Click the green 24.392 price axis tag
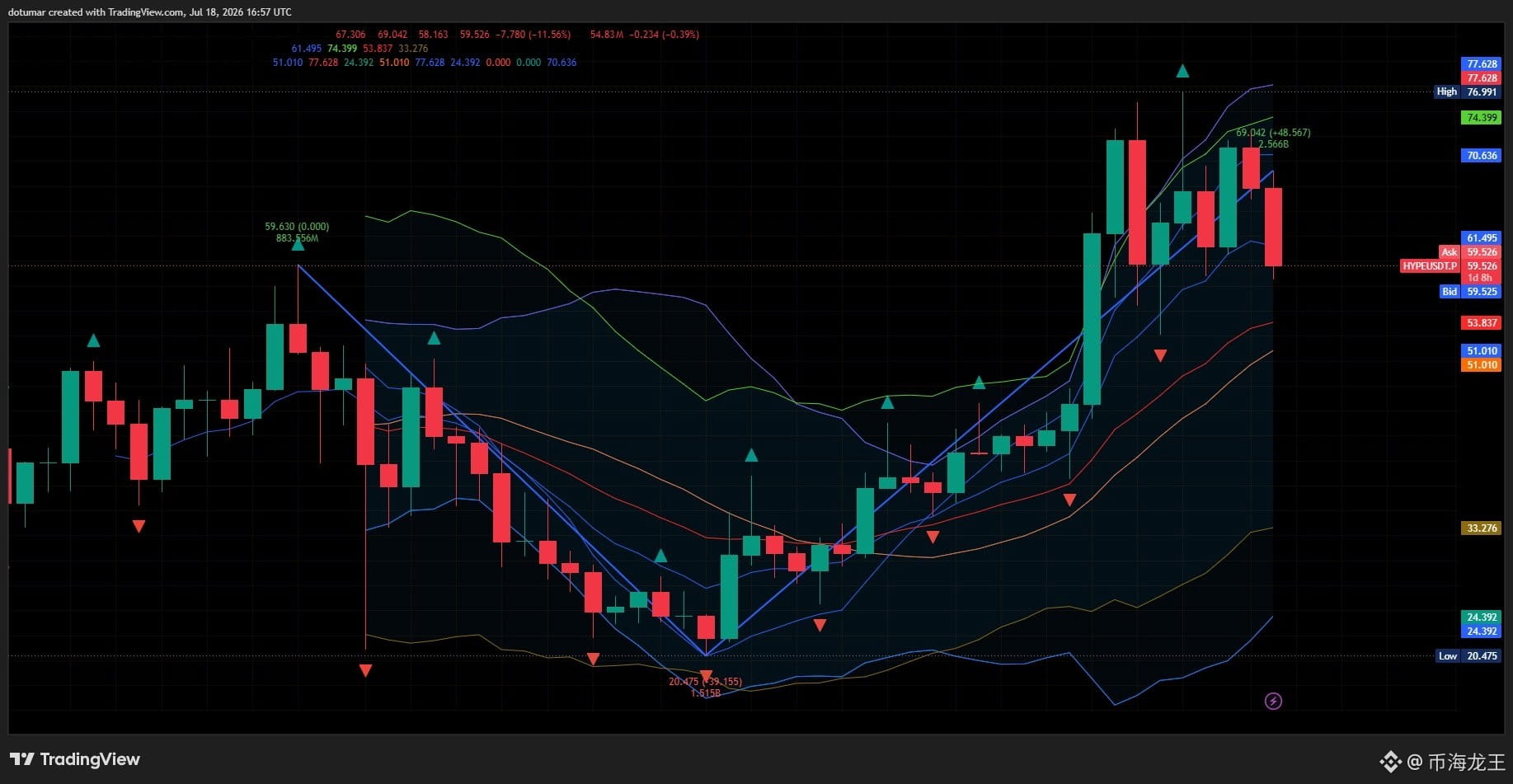 pos(1482,617)
